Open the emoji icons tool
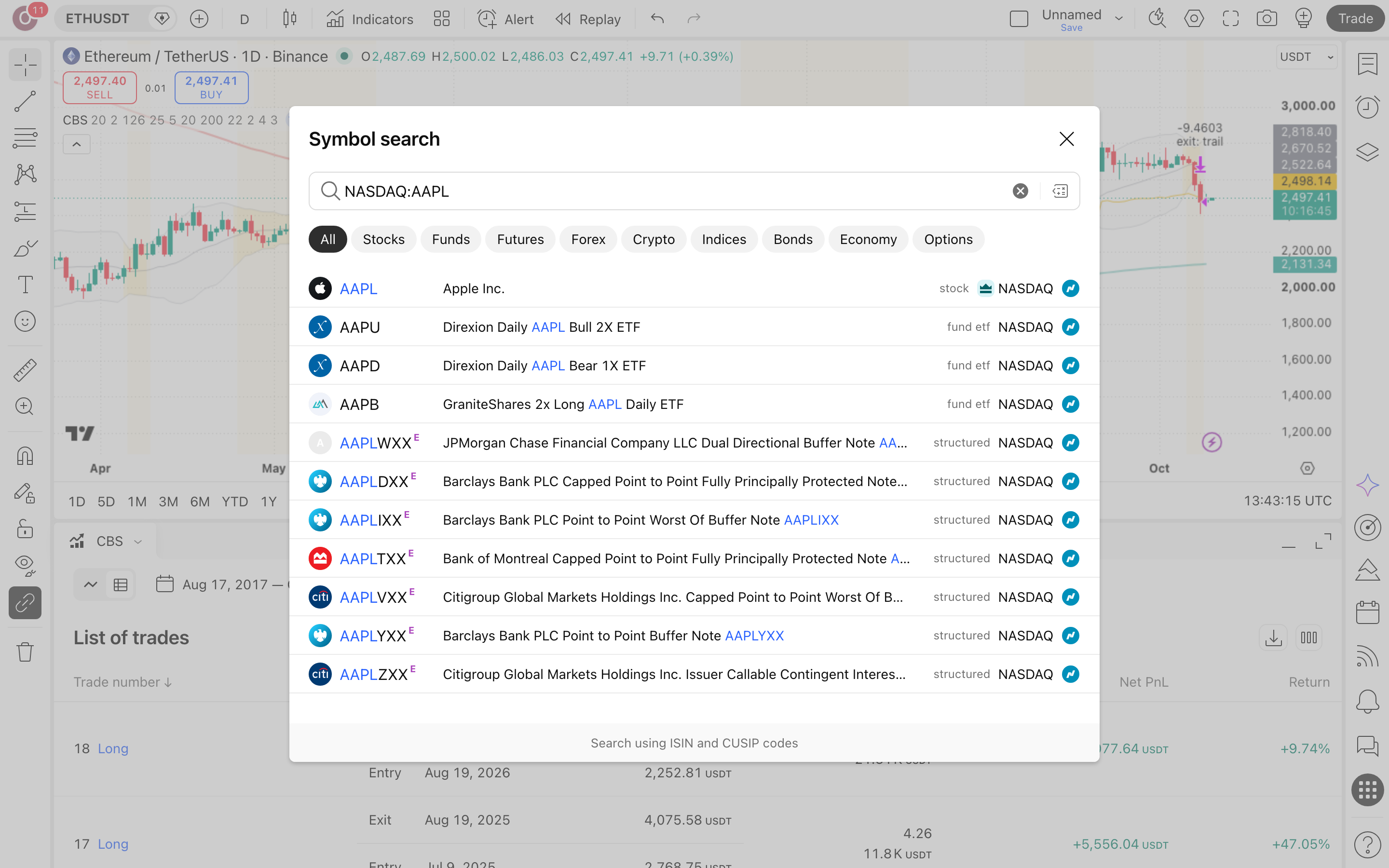The width and height of the screenshot is (1389, 868). coord(25,322)
